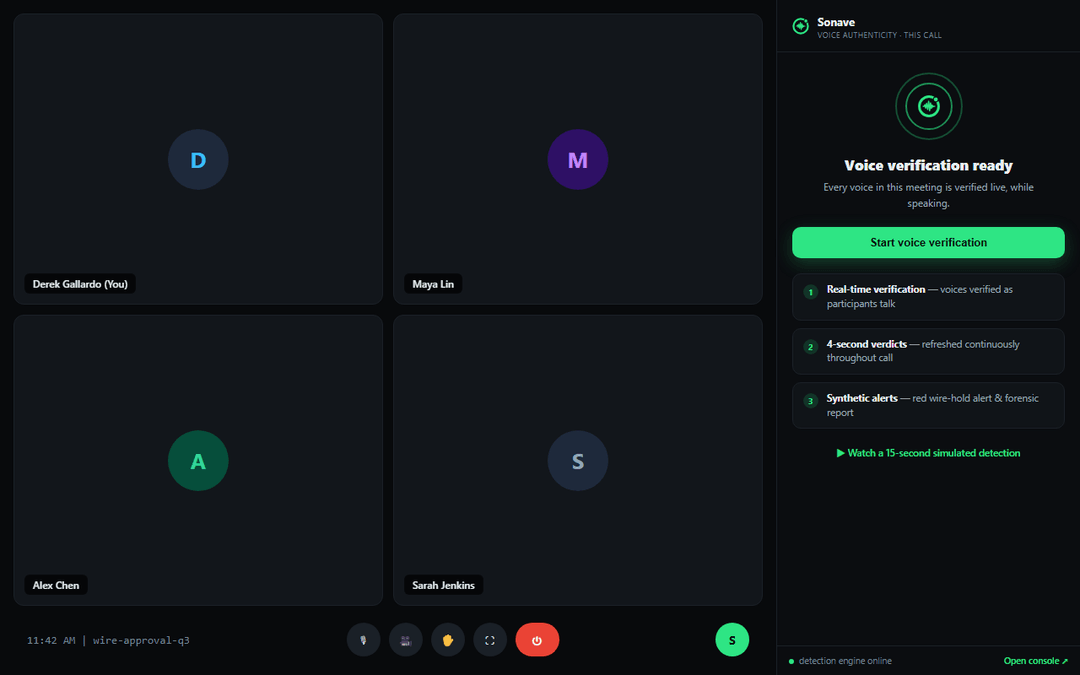Click the 'Maya Lin' name label
Image resolution: width=1080 pixels, height=675 pixels.
click(433, 284)
